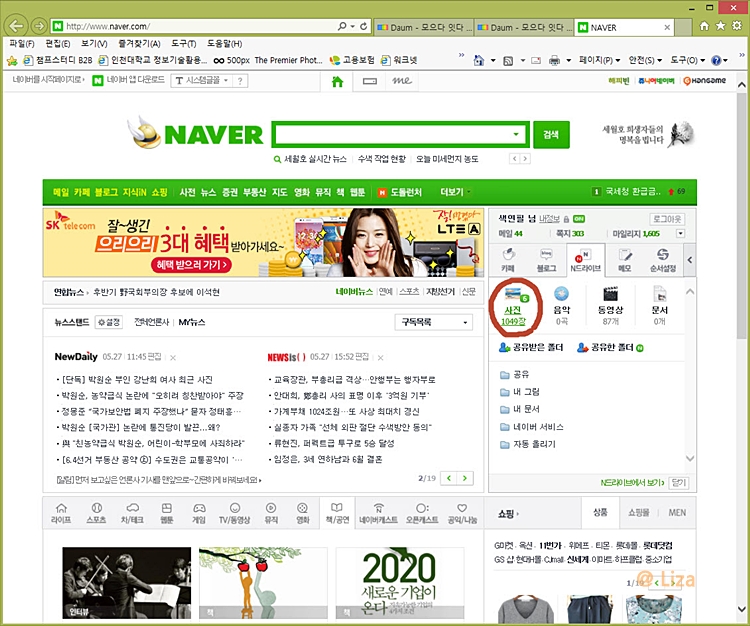750x626 pixels.
Task: Open TV/동영상 category icon
Action: 234,514
